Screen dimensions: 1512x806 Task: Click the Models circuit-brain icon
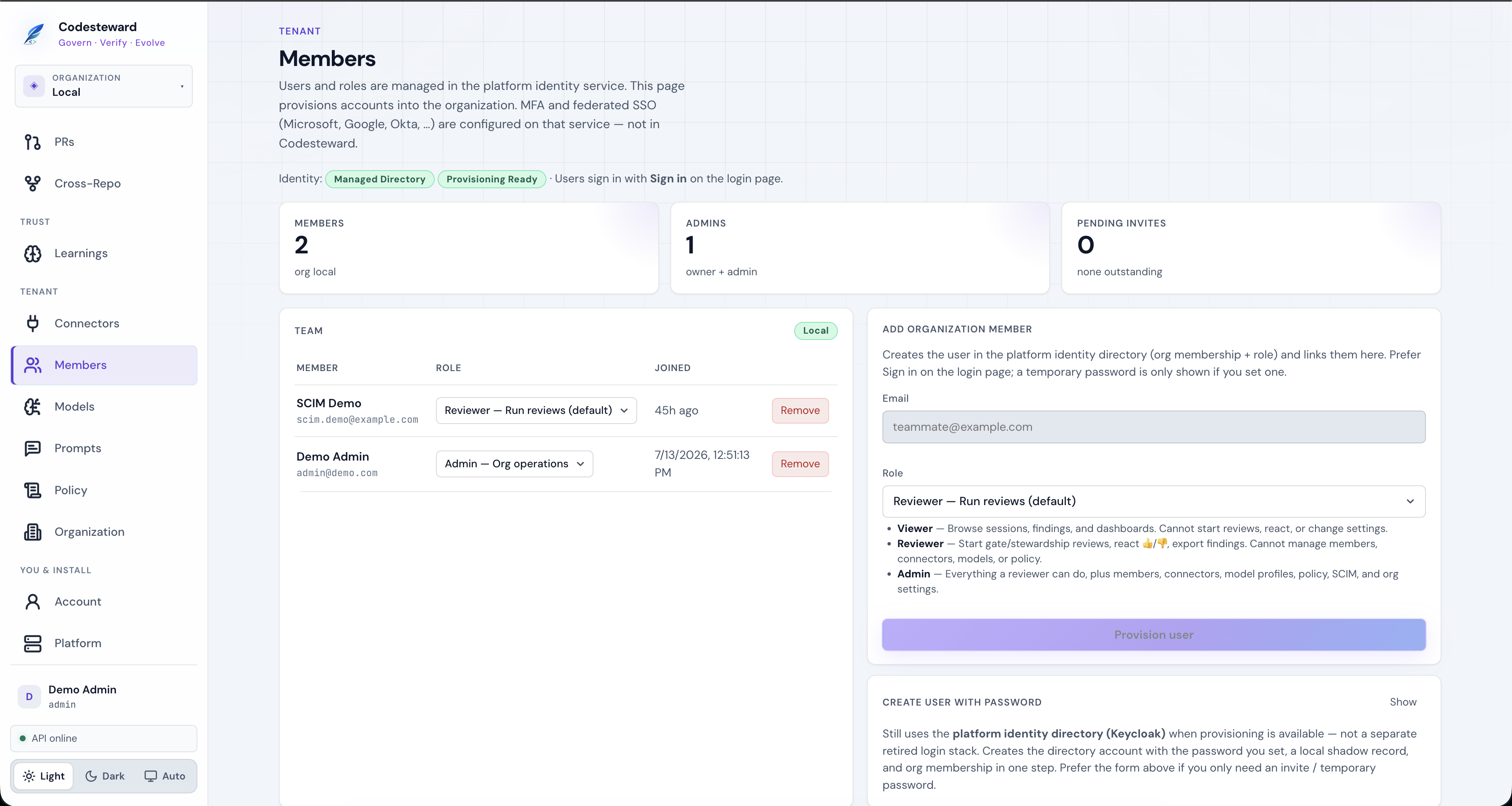(x=32, y=407)
